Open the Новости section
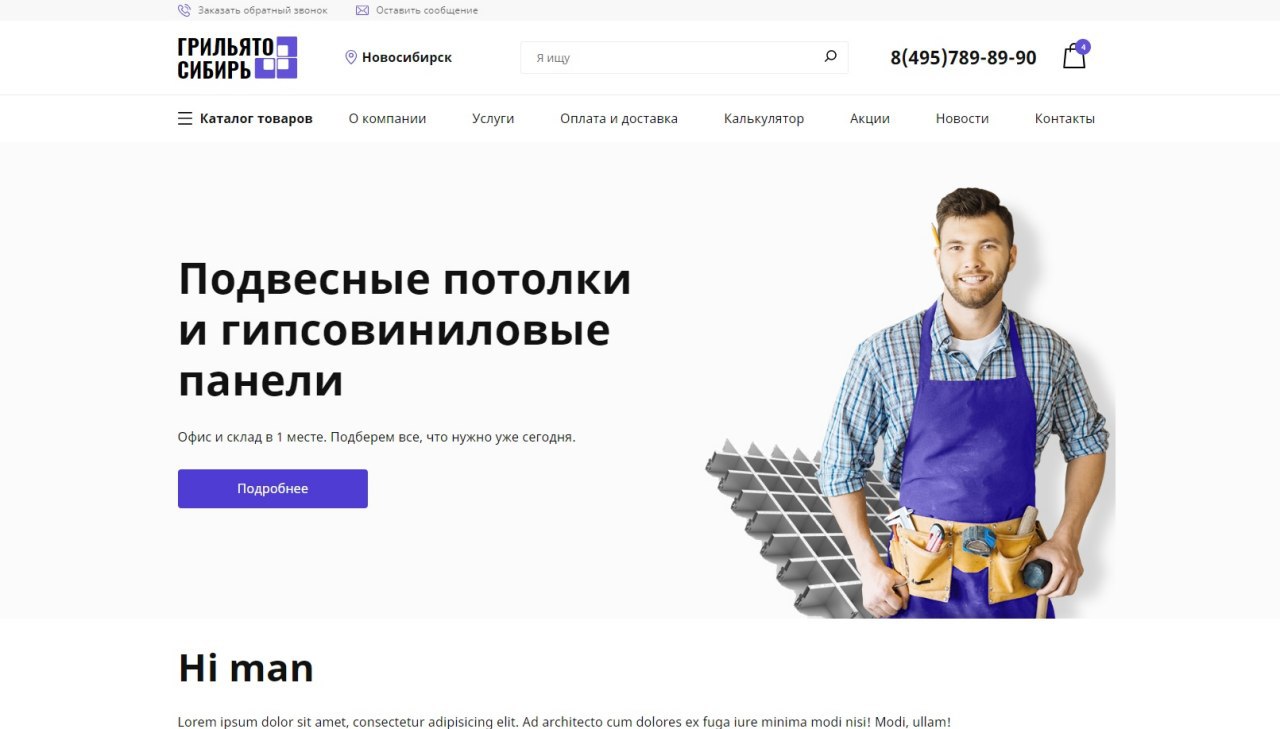Viewport: 1280px width, 729px height. tap(962, 118)
